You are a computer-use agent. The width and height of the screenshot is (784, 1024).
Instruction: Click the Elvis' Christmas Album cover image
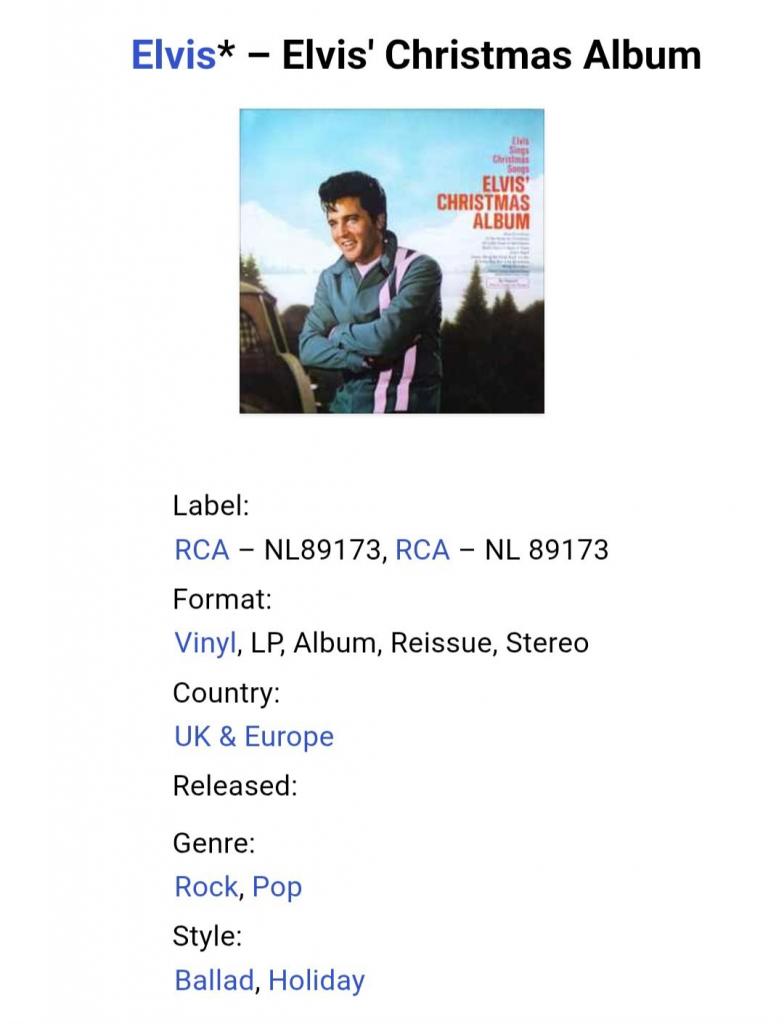click(x=392, y=261)
